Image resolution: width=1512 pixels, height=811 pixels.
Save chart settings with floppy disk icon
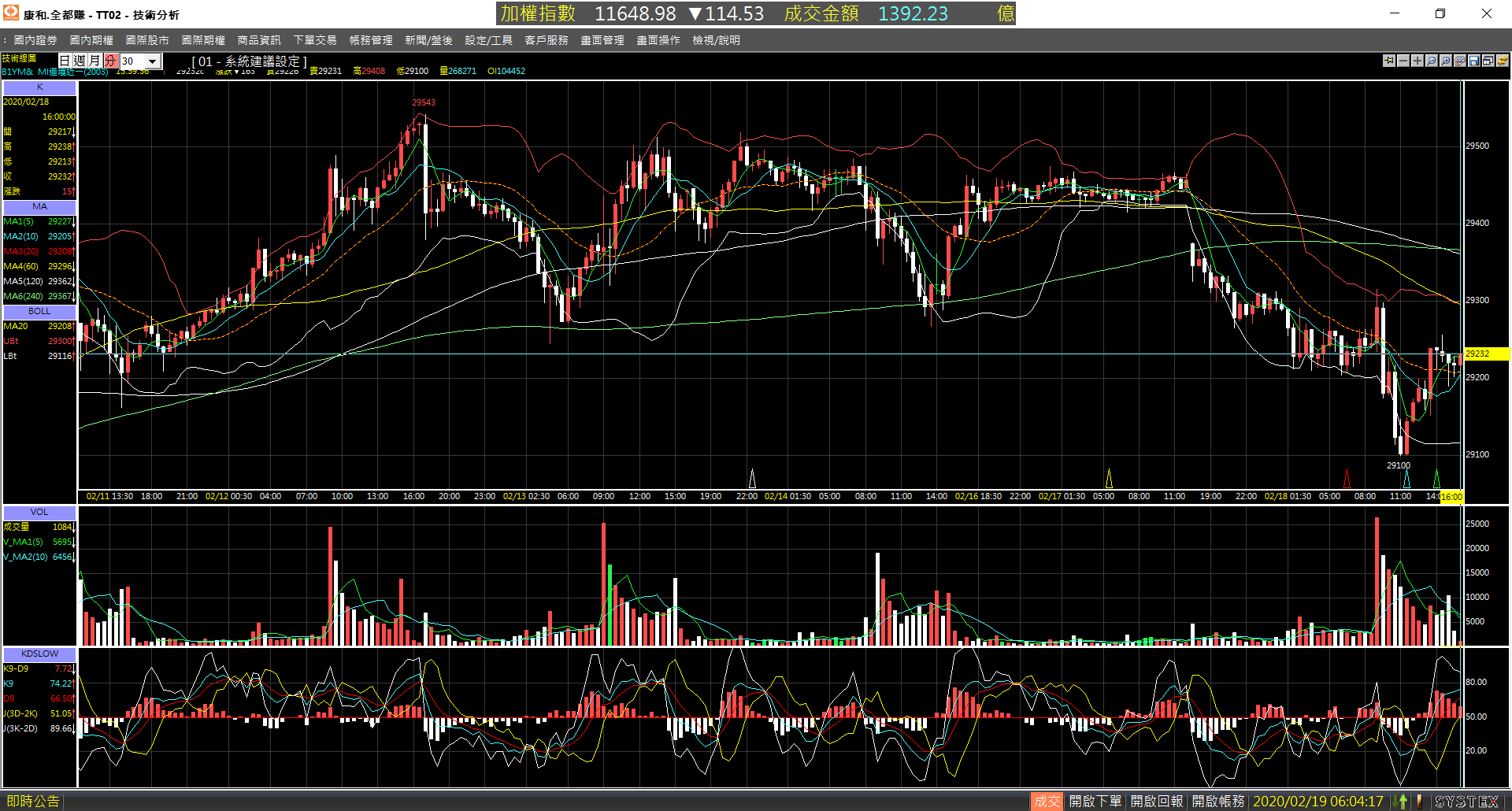[x=1474, y=61]
